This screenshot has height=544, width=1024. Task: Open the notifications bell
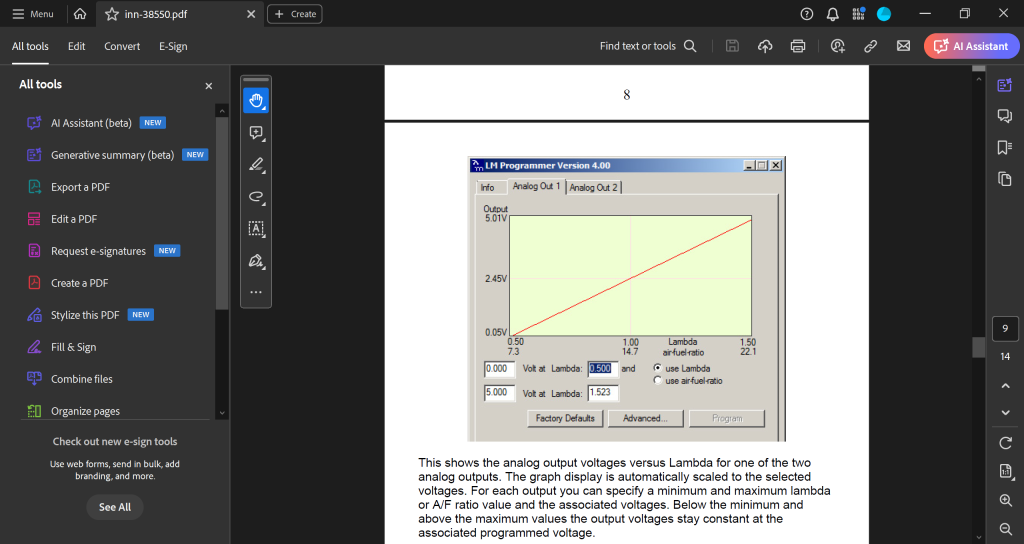(x=833, y=14)
